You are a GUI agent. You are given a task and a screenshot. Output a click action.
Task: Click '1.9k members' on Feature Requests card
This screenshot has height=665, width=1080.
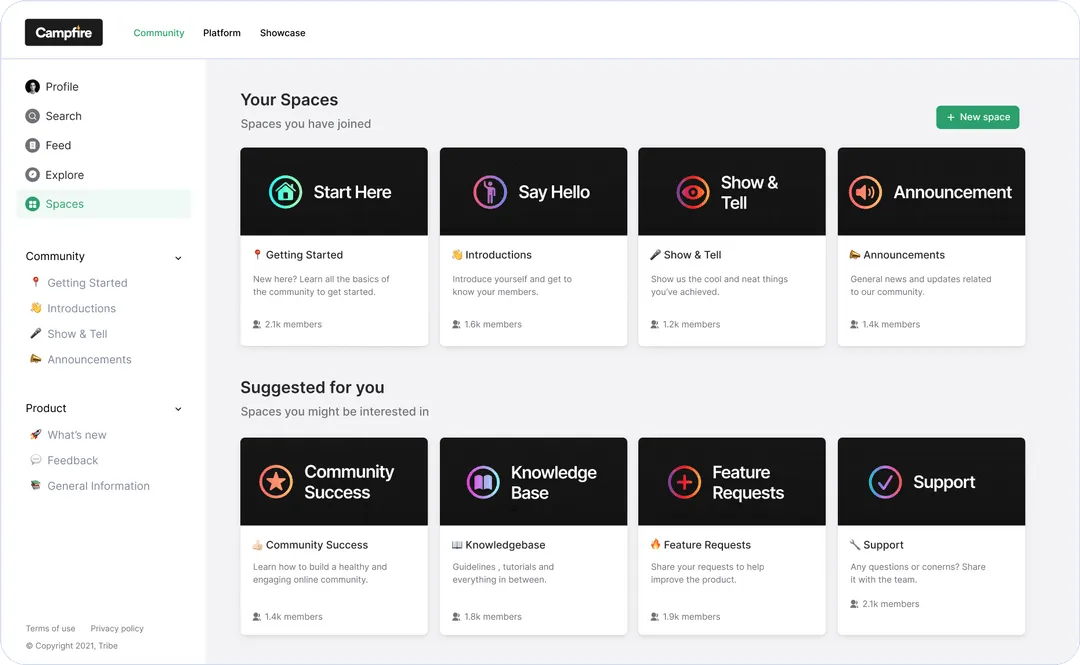click(x=692, y=617)
